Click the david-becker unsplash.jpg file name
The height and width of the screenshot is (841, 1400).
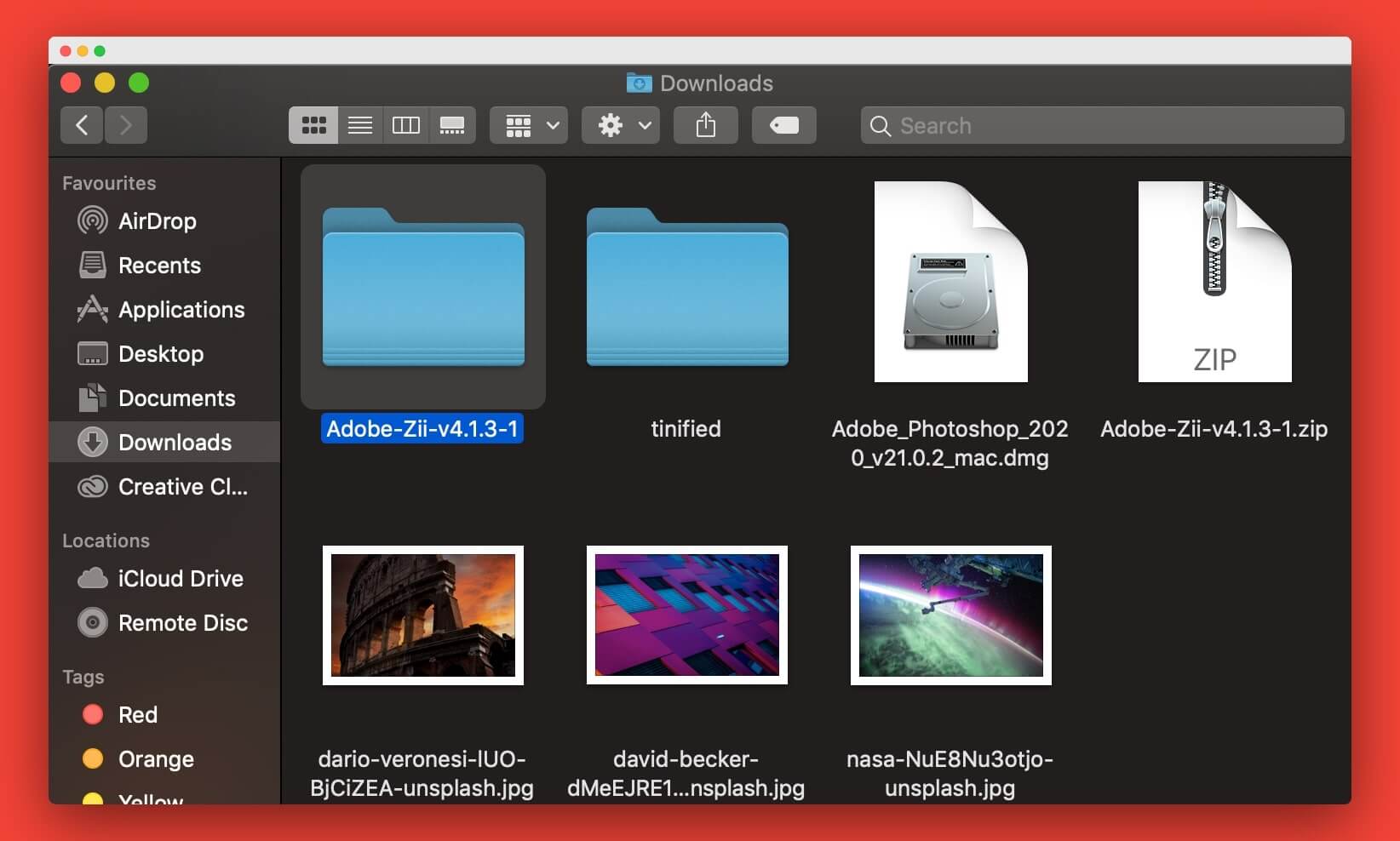pos(686,773)
